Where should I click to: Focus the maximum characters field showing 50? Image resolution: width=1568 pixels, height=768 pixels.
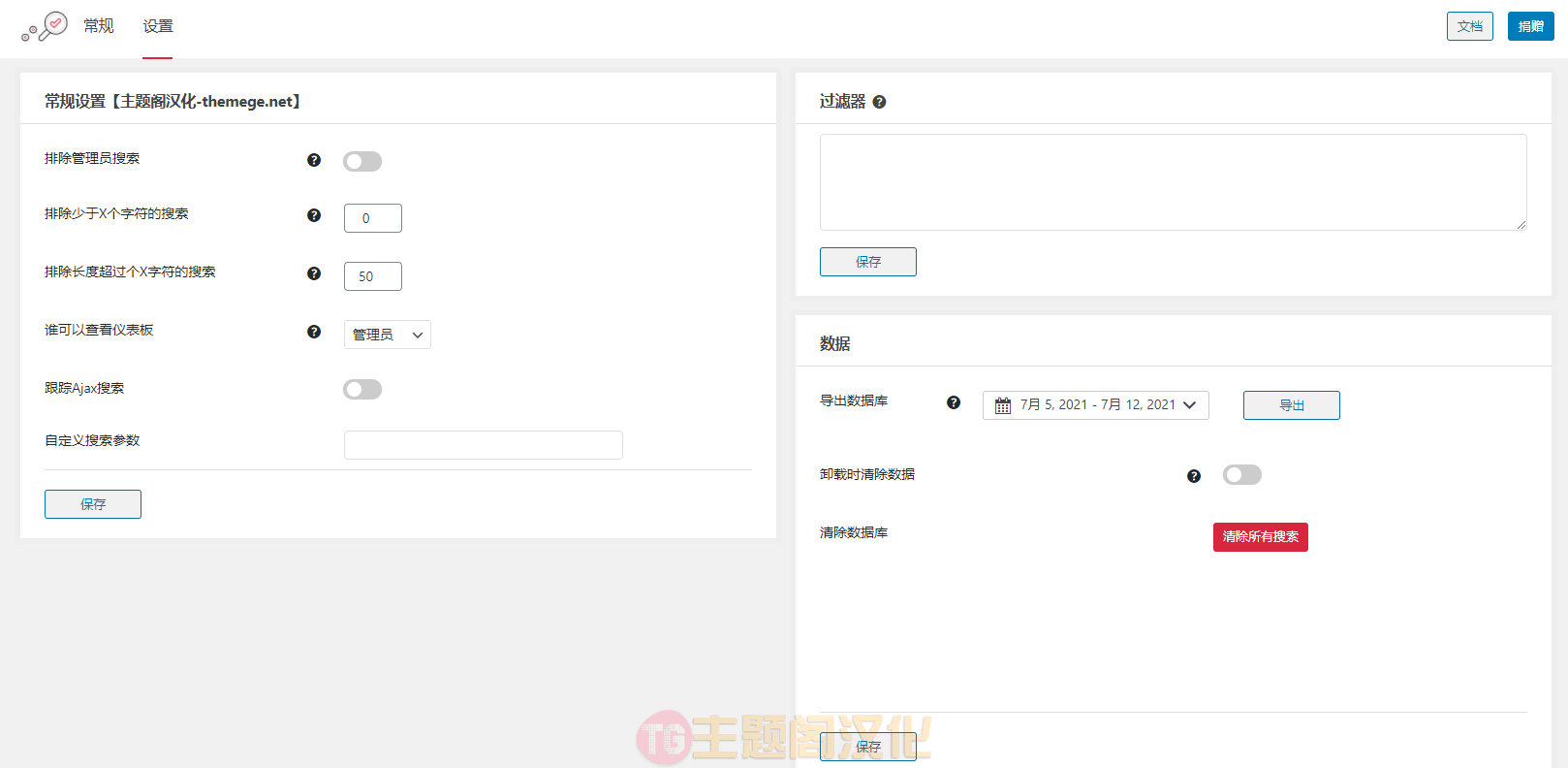pyautogui.click(x=373, y=276)
